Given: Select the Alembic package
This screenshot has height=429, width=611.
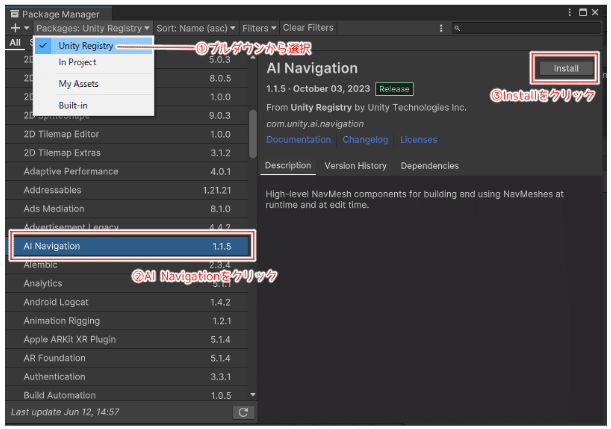Looking at the screenshot, I should point(127,265).
